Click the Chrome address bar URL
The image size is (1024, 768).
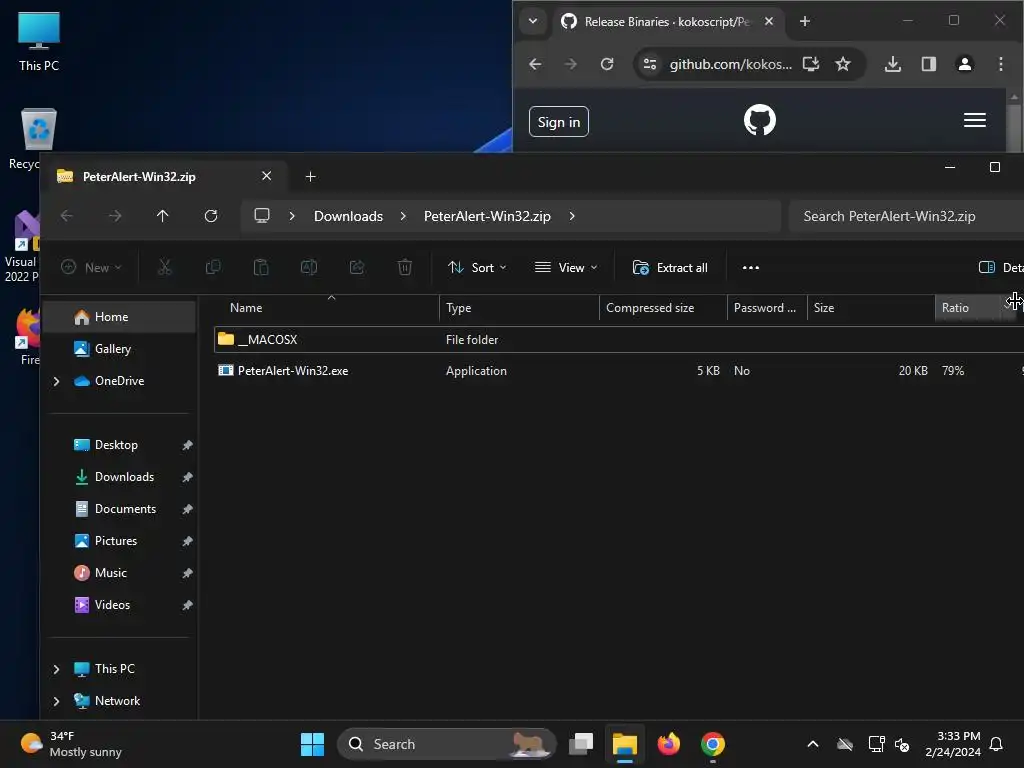tap(730, 64)
